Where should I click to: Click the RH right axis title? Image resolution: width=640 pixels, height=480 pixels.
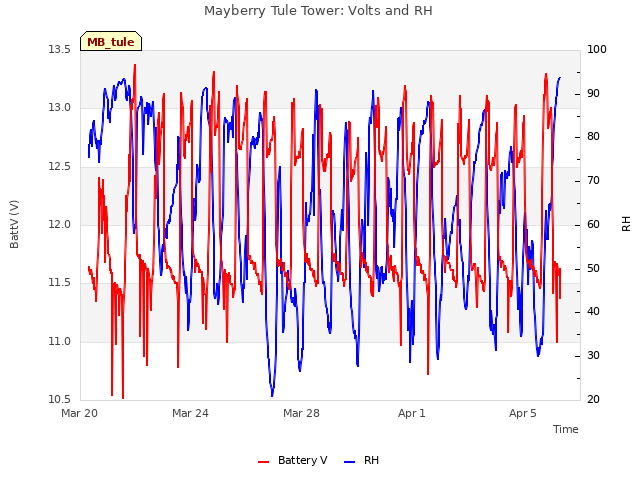pyautogui.click(x=626, y=224)
